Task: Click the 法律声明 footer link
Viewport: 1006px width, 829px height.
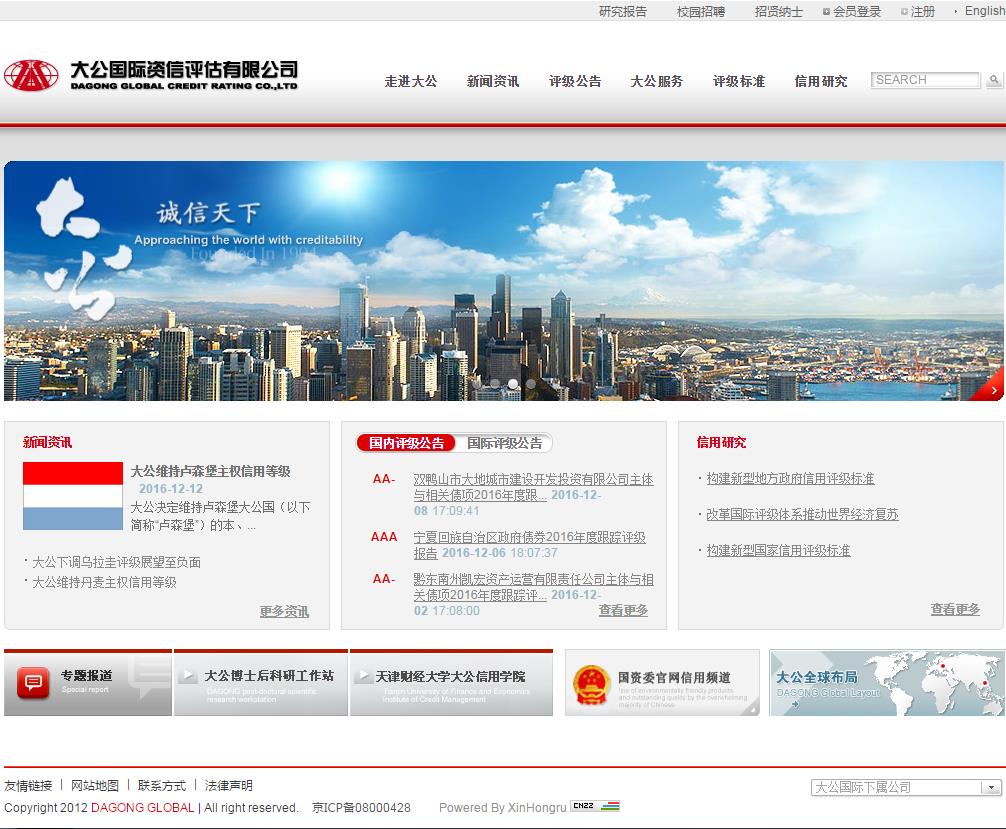Action: pyautogui.click(x=228, y=785)
